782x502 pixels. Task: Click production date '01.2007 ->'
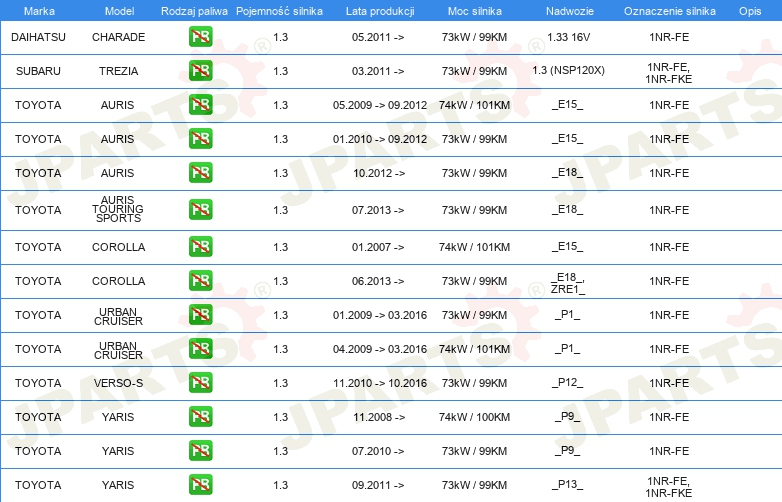click(378, 247)
